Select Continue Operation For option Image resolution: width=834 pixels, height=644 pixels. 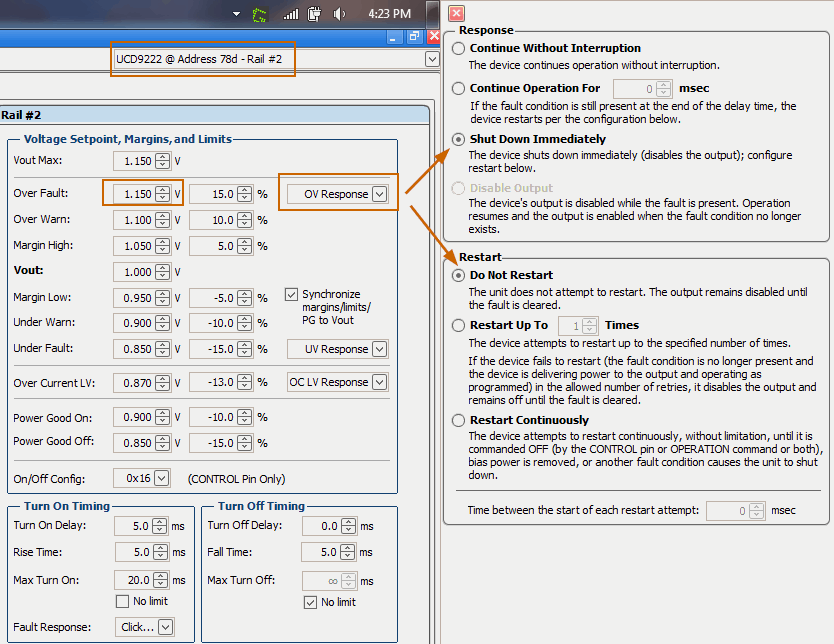458,88
